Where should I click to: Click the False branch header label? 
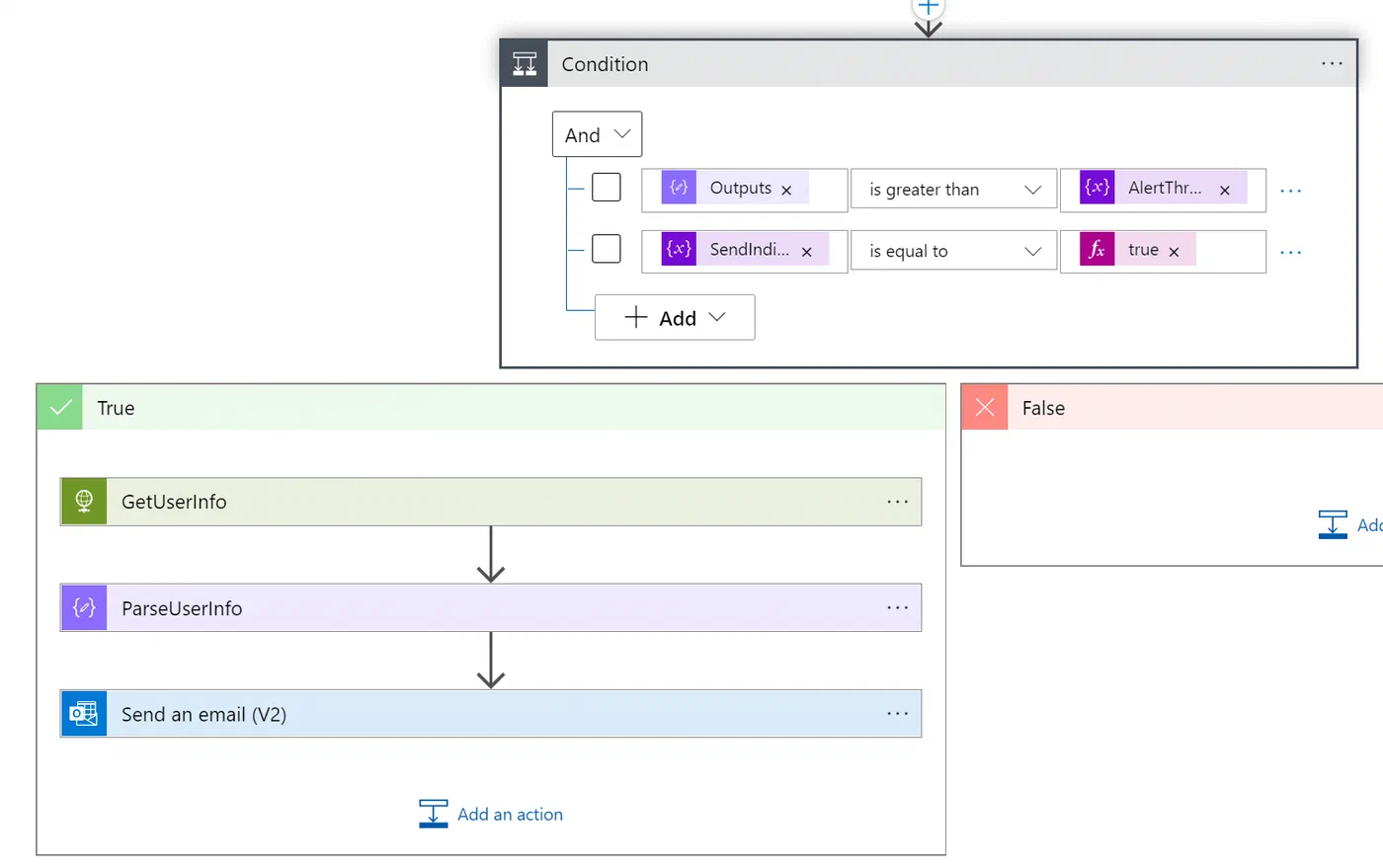point(1043,408)
